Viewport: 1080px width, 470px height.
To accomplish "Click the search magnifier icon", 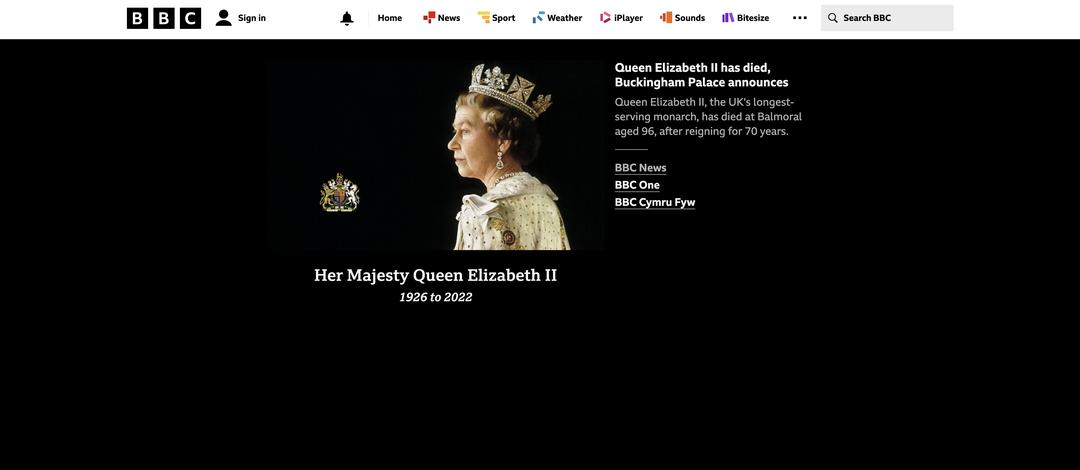I will [x=833, y=18].
